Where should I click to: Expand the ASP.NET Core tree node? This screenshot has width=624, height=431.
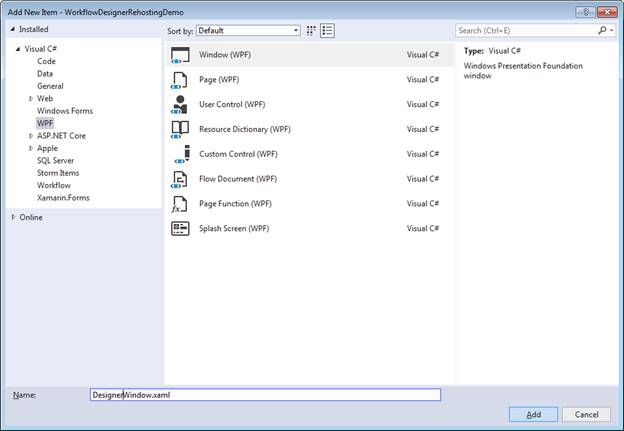click(x=31, y=136)
